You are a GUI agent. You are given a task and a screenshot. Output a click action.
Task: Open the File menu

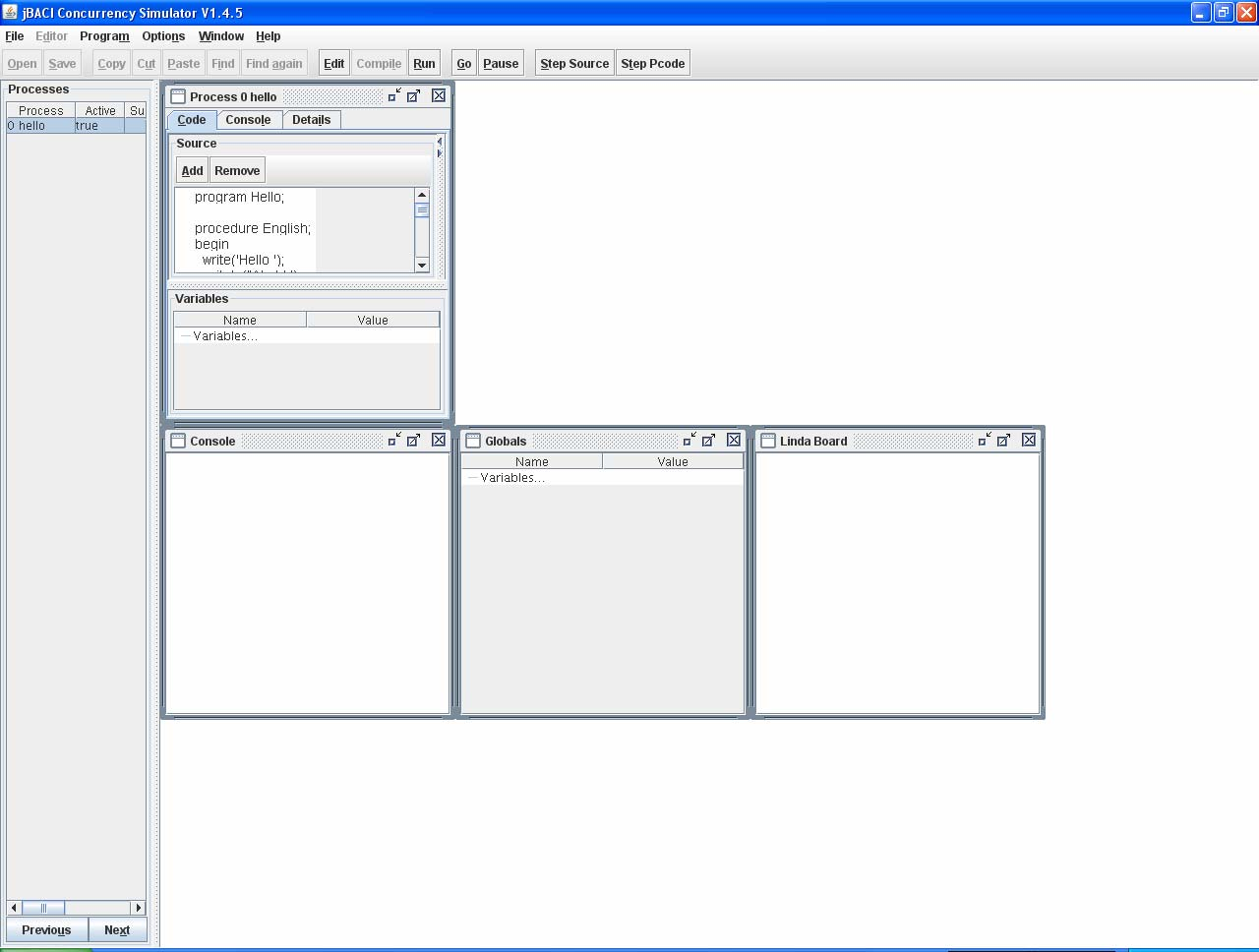point(14,36)
